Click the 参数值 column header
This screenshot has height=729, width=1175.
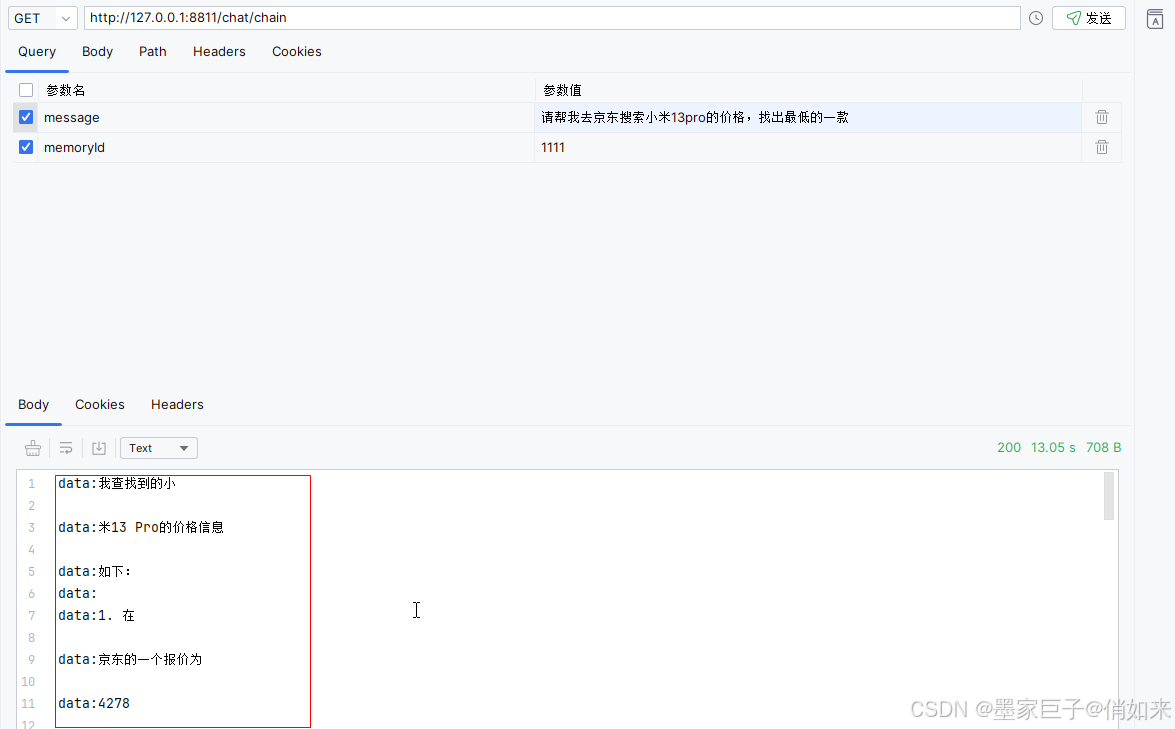562,91
